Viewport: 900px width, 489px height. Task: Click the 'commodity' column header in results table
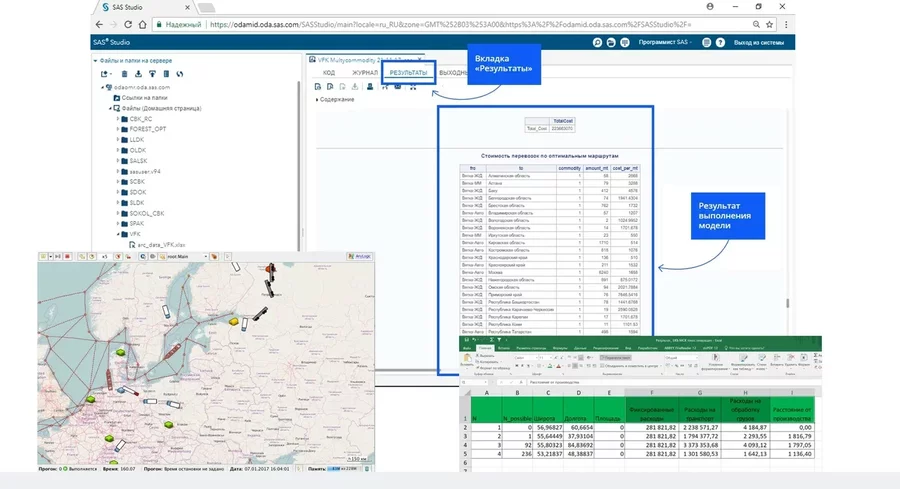click(x=569, y=168)
